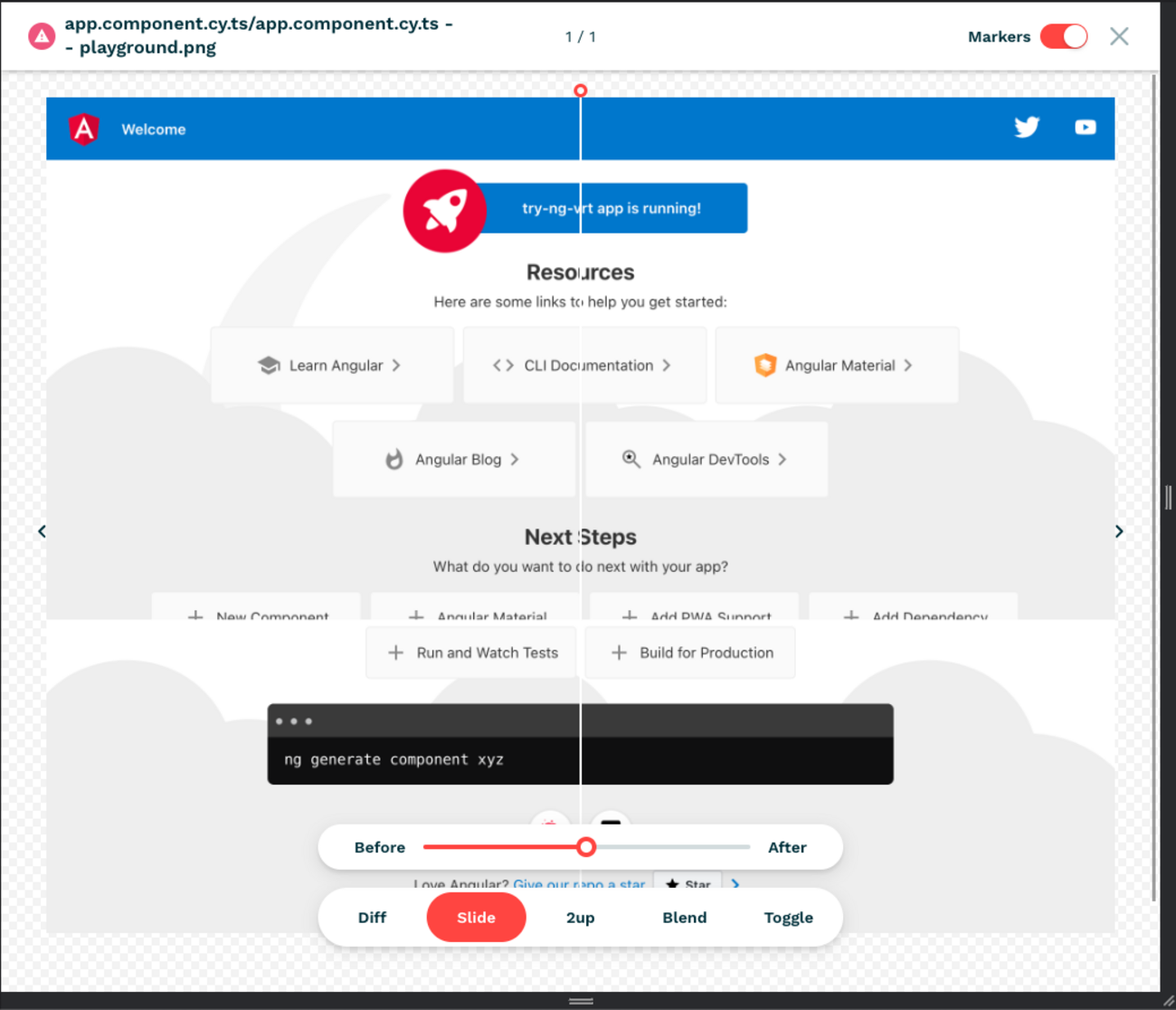Click the slide divider top handle

[x=581, y=91]
